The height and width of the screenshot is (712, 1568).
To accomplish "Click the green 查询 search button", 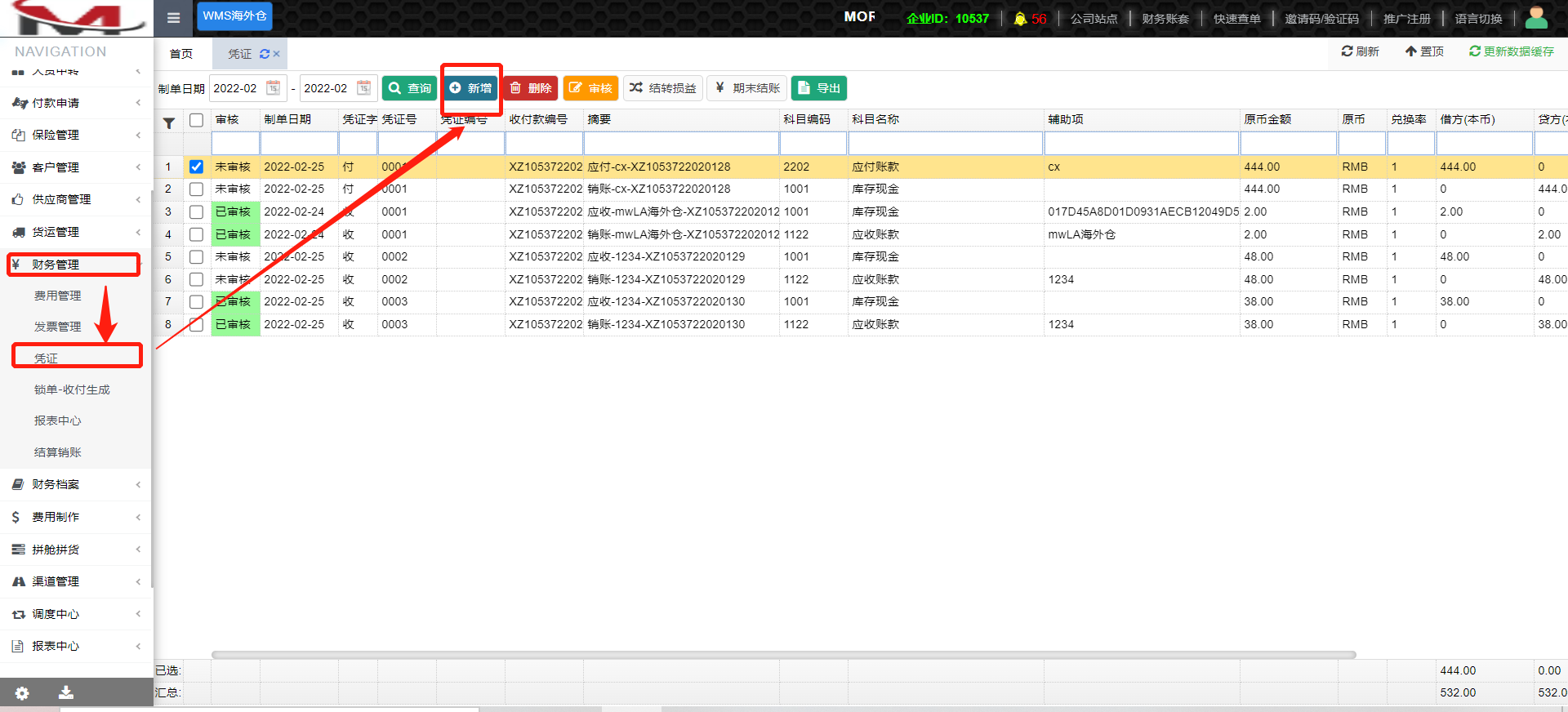I will click(x=410, y=88).
